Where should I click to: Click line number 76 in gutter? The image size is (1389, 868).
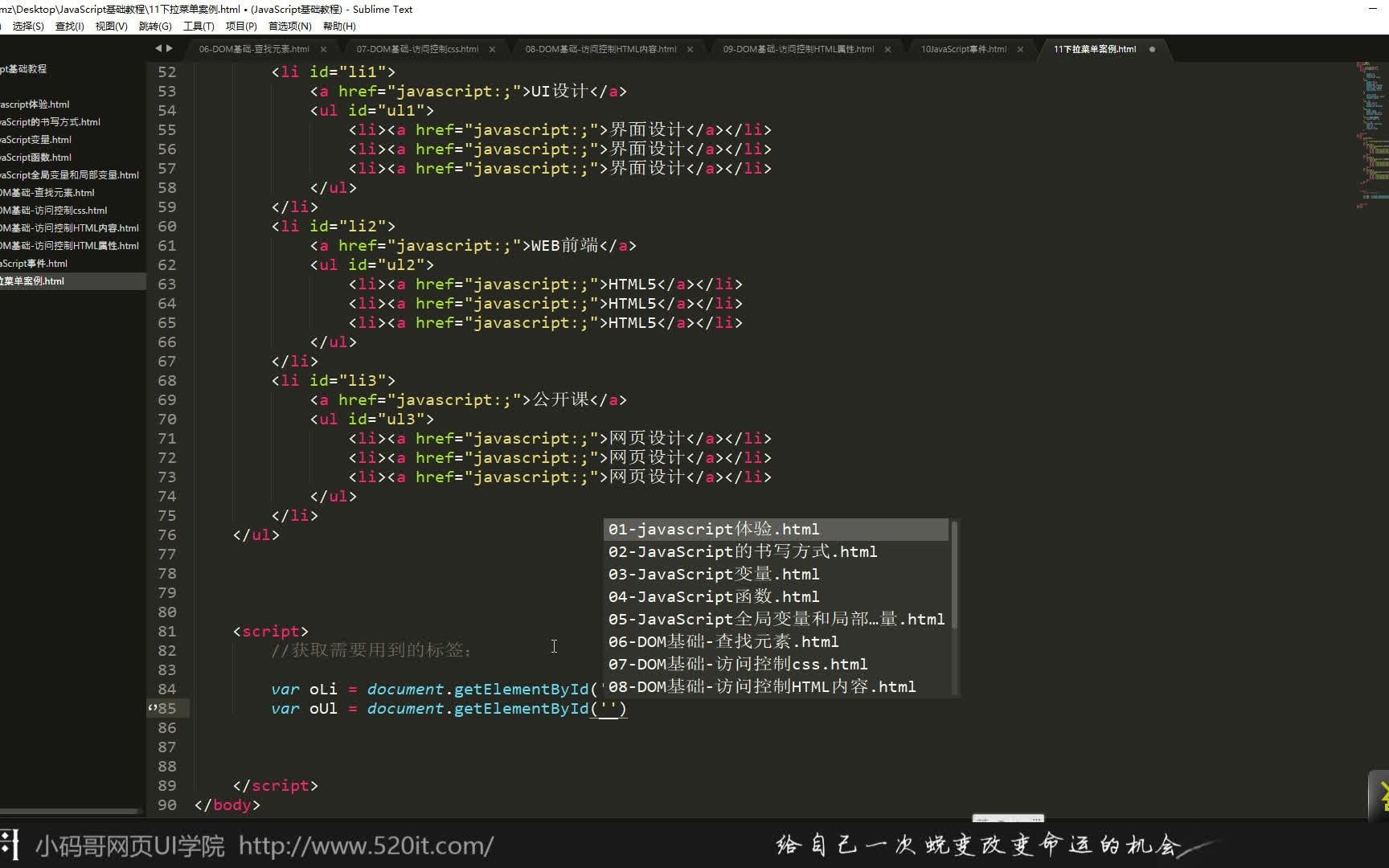[x=166, y=534]
